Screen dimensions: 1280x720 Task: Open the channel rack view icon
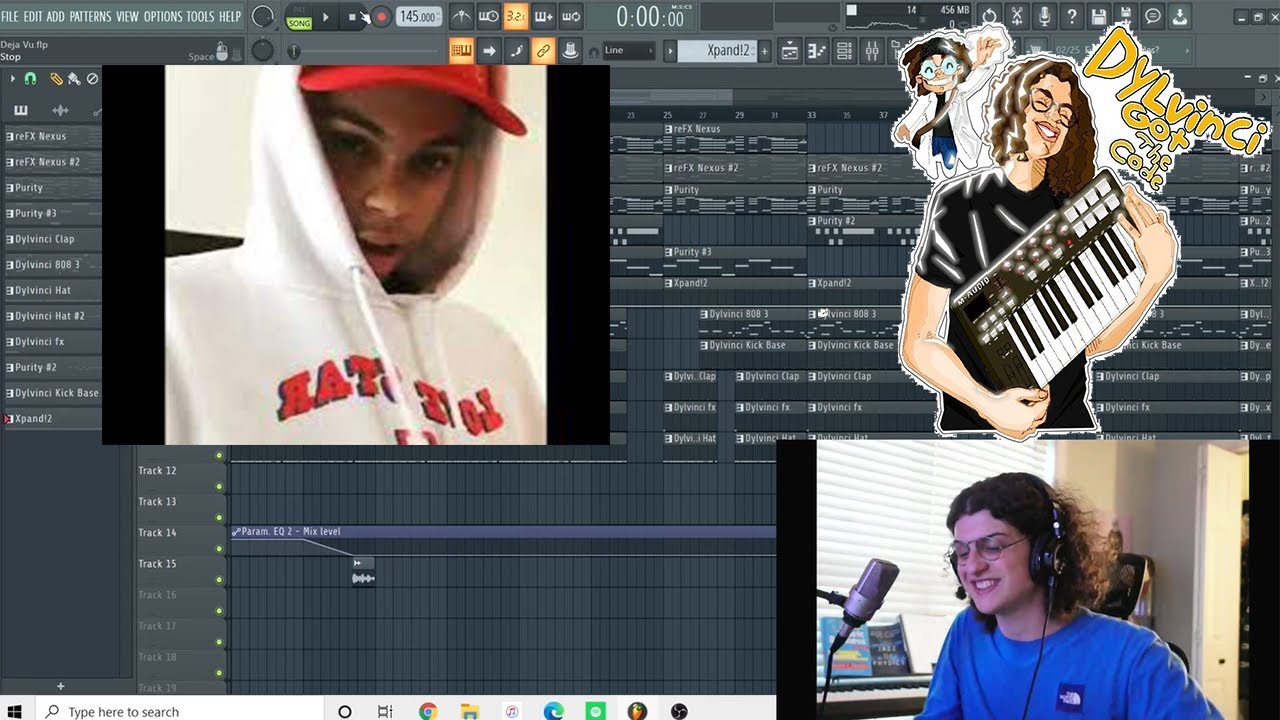coord(844,51)
